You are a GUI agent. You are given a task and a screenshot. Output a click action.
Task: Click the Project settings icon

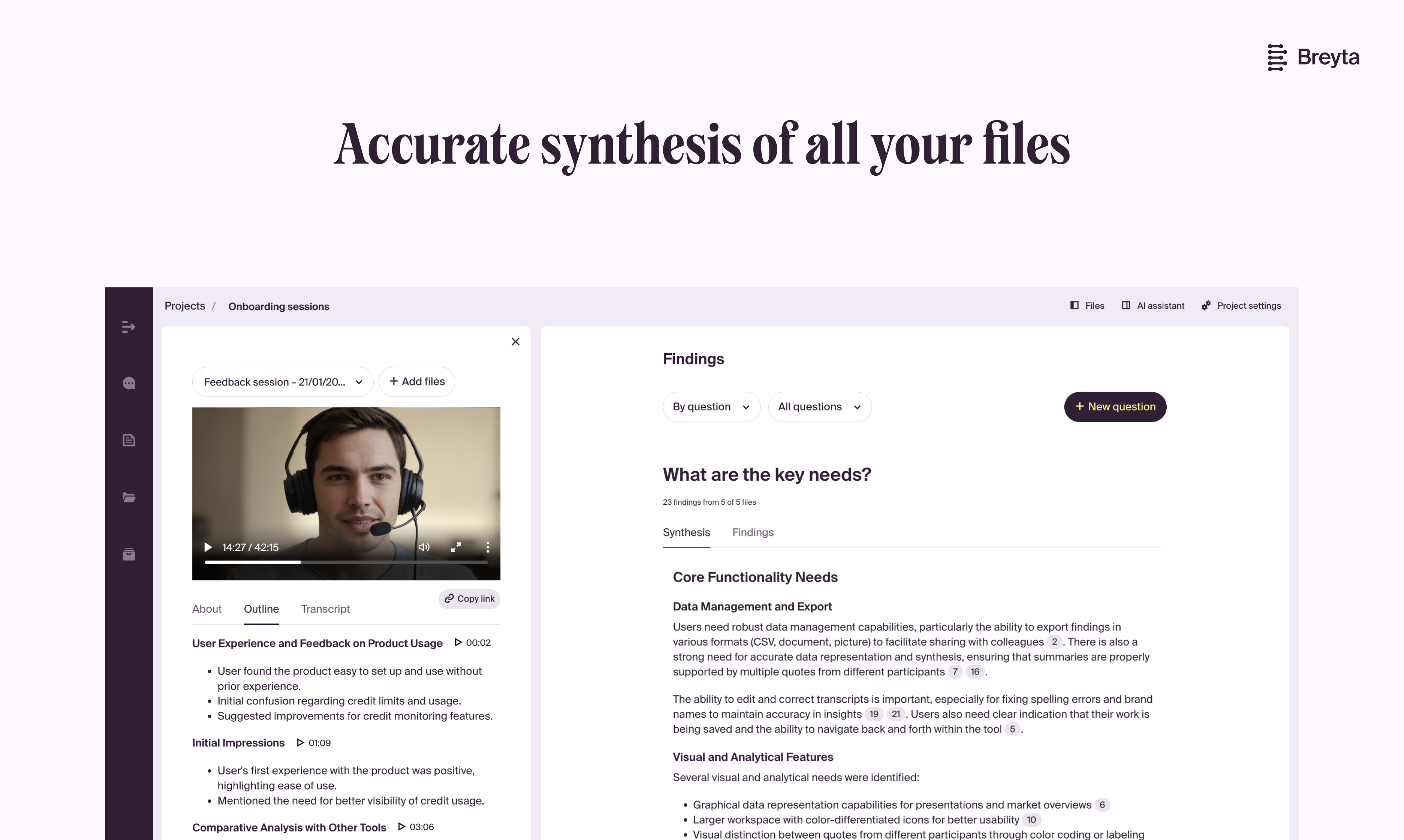tap(1207, 305)
